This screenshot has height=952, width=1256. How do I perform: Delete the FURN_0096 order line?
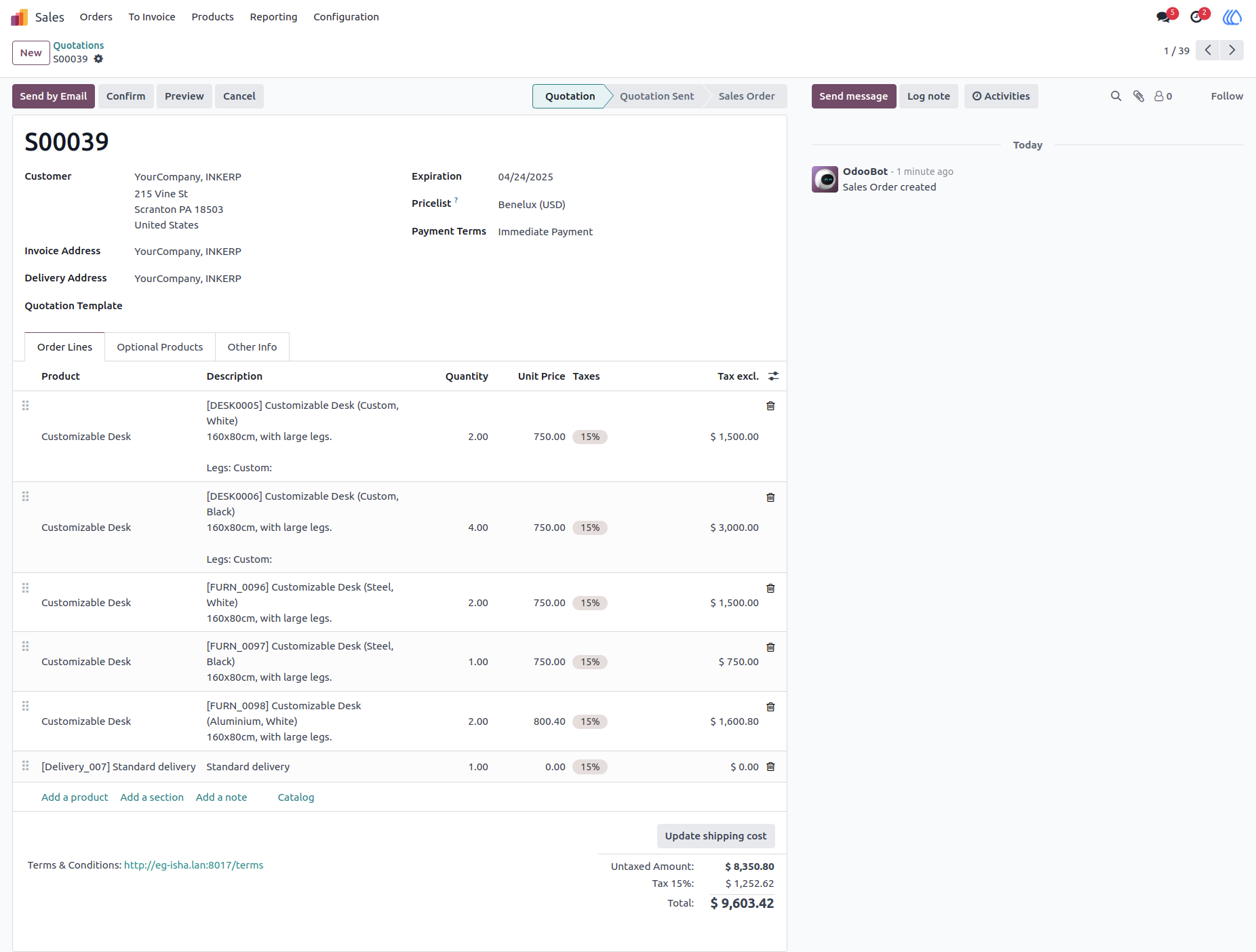click(770, 589)
